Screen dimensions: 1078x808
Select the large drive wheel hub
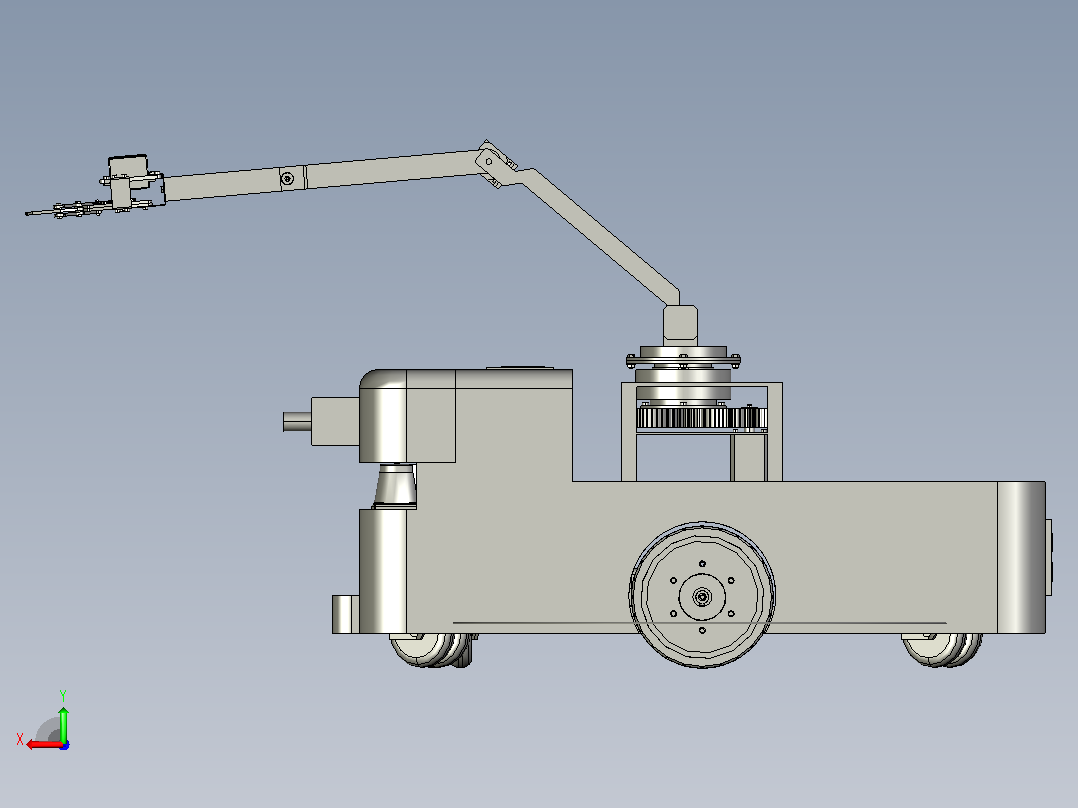coord(702,596)
